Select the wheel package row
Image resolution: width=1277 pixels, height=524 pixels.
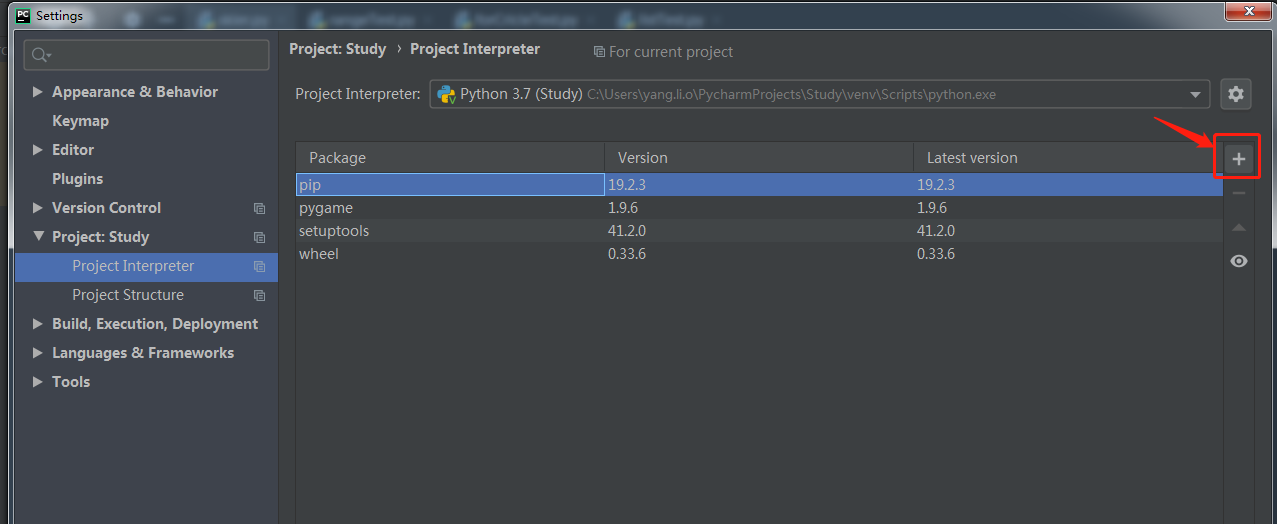point(759,253)
